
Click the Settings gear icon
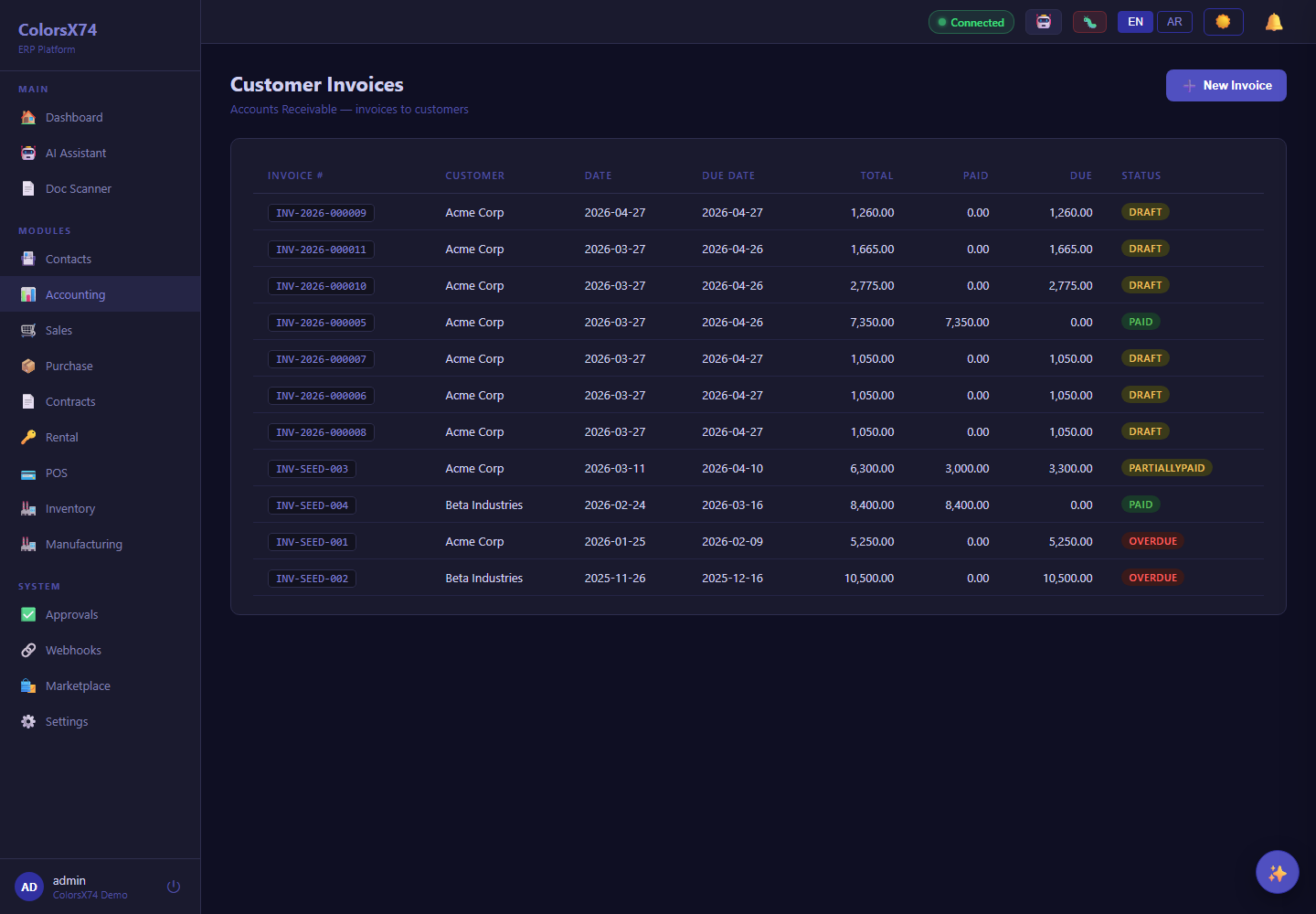[x=28, y=721]
